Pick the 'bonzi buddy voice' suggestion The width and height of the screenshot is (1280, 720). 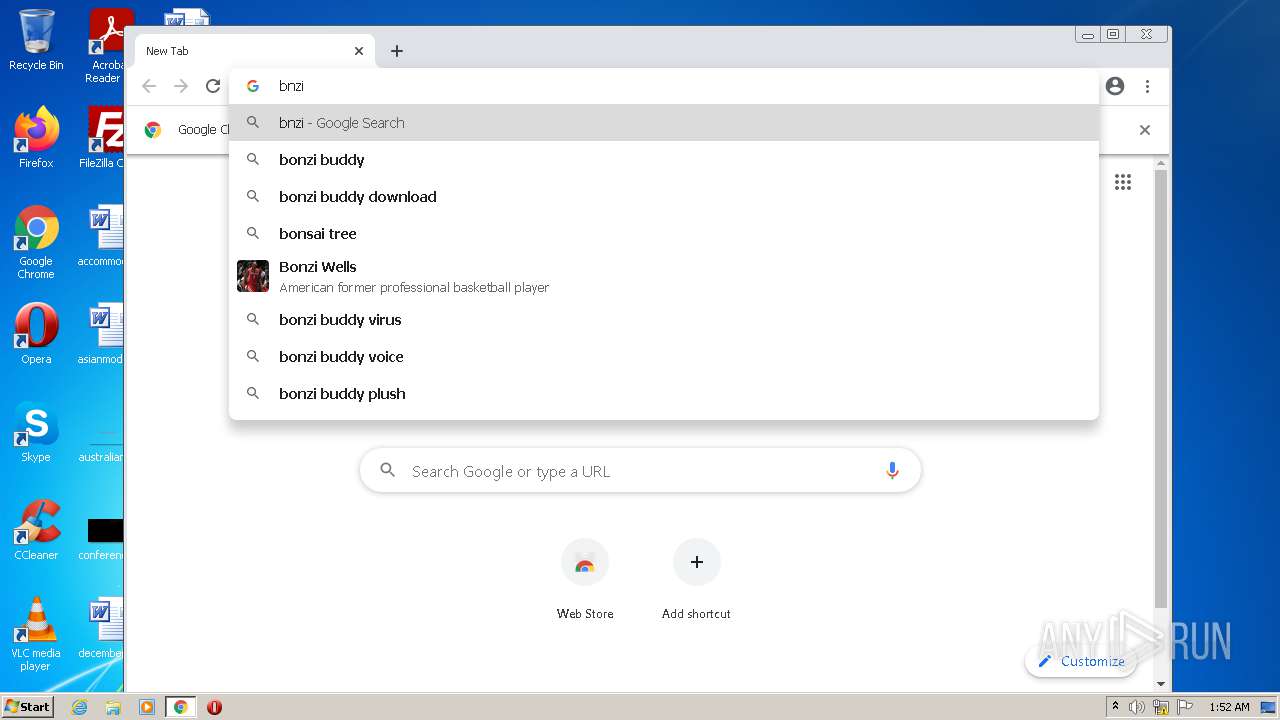coord(664,357)
